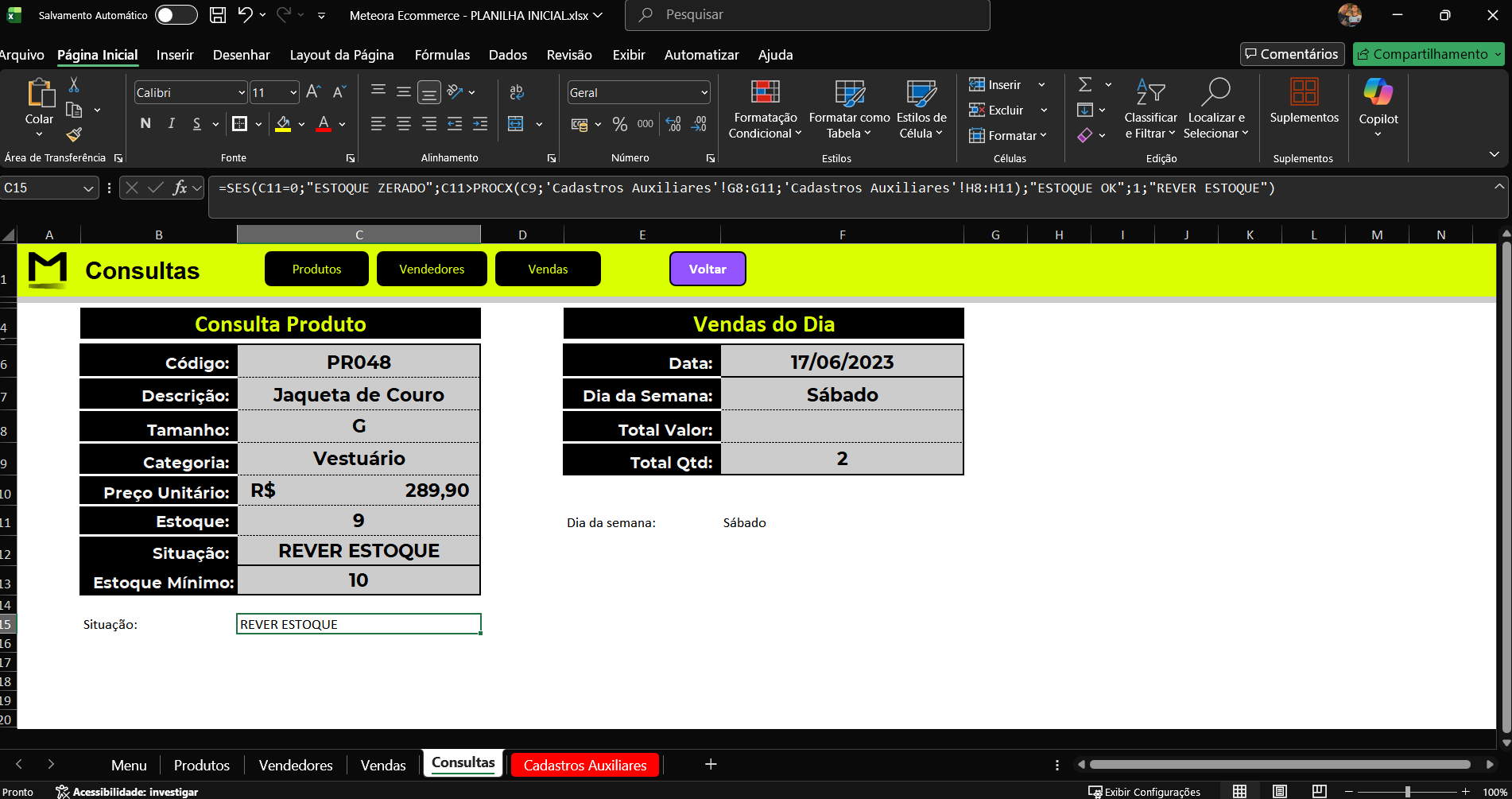Click the text orientation icon
Viewport: 1512px width, 799px height.
click(x=455, y=91)
